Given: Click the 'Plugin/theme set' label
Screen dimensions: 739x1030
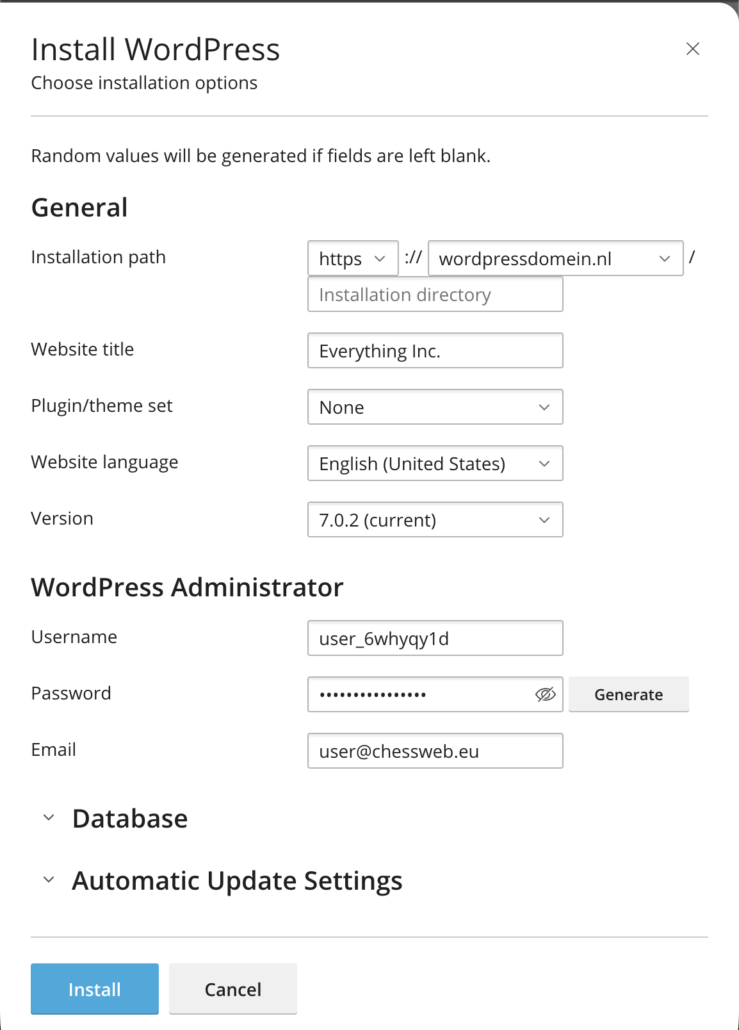Looking at the screenshot, I should [102, 406].
